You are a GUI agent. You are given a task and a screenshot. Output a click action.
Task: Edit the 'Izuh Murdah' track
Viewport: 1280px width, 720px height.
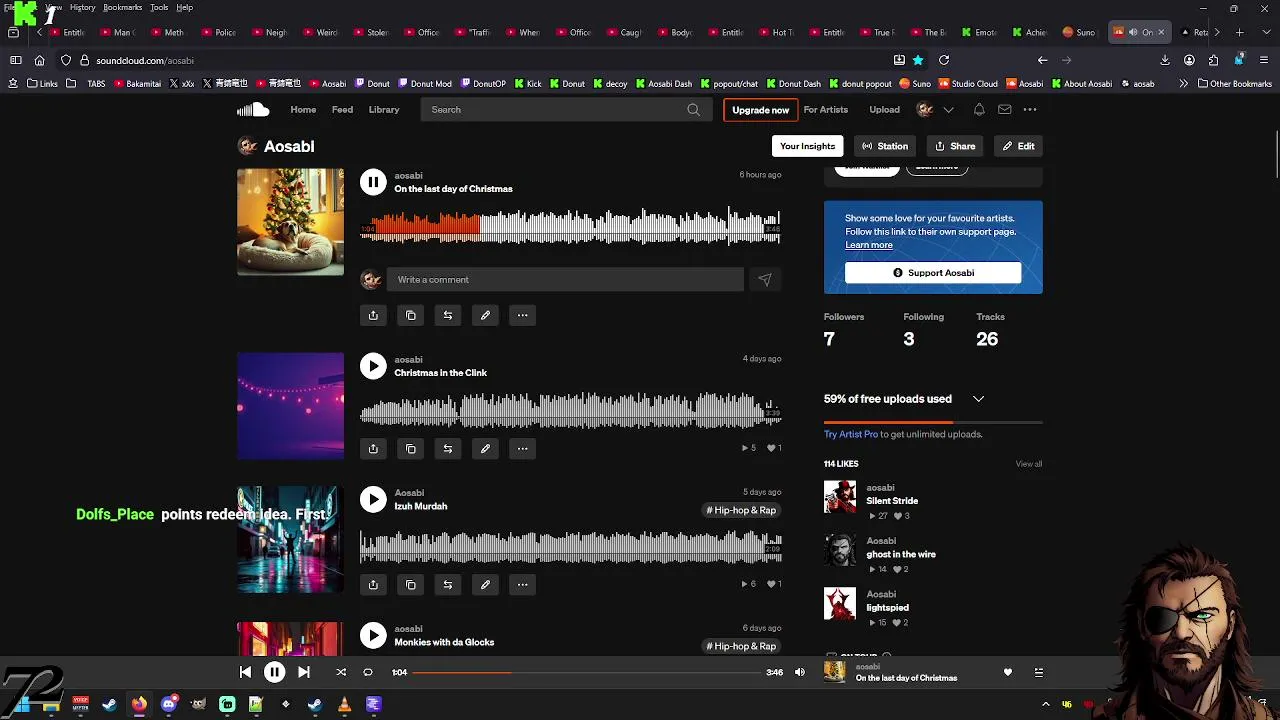[x=485, y=584]
